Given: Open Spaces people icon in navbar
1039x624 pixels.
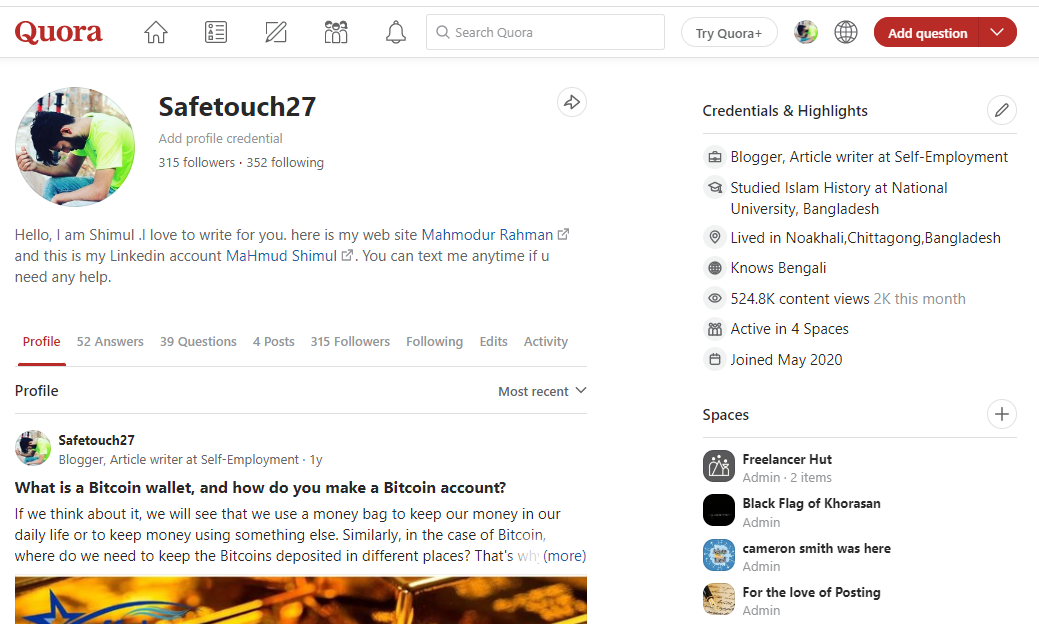Looking at the screenshot, I should (x=336, y=33).
